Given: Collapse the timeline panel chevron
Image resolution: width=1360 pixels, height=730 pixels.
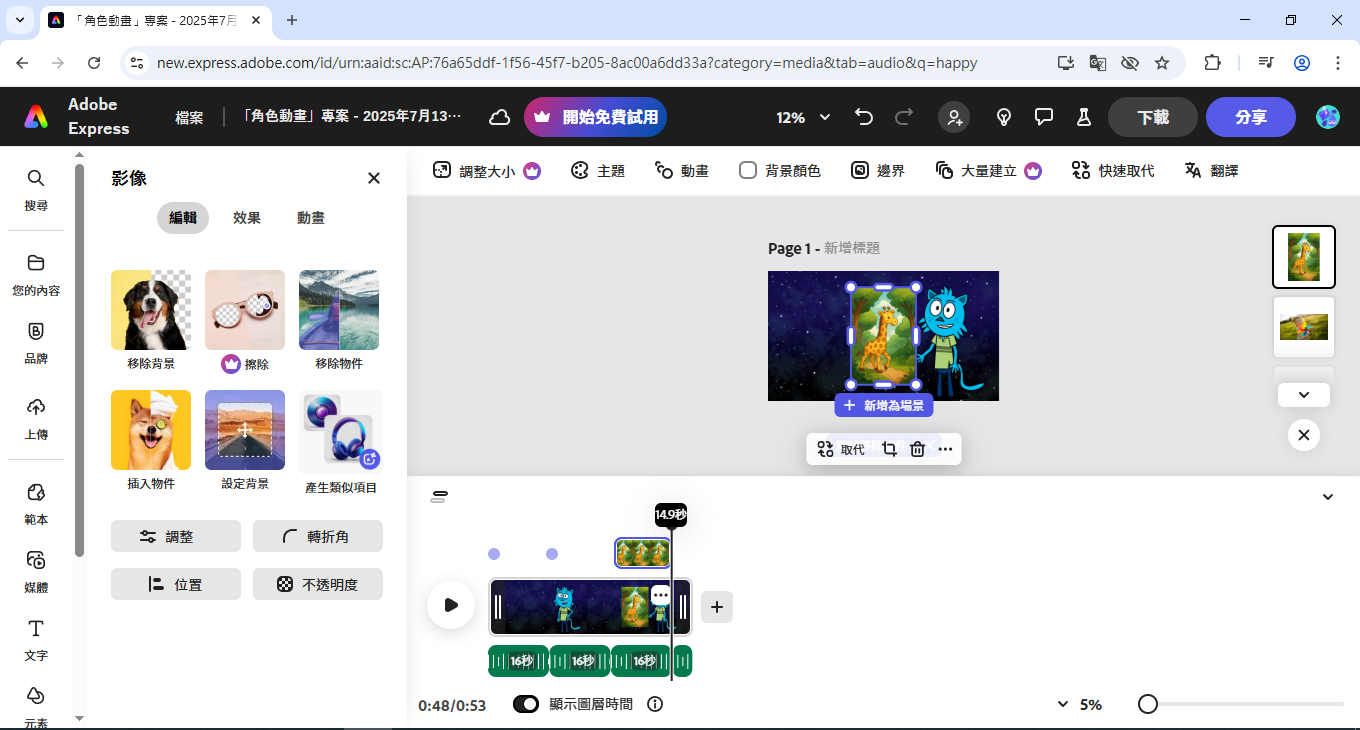Looking at the screenshot, I should click(x=1328, y=497).
